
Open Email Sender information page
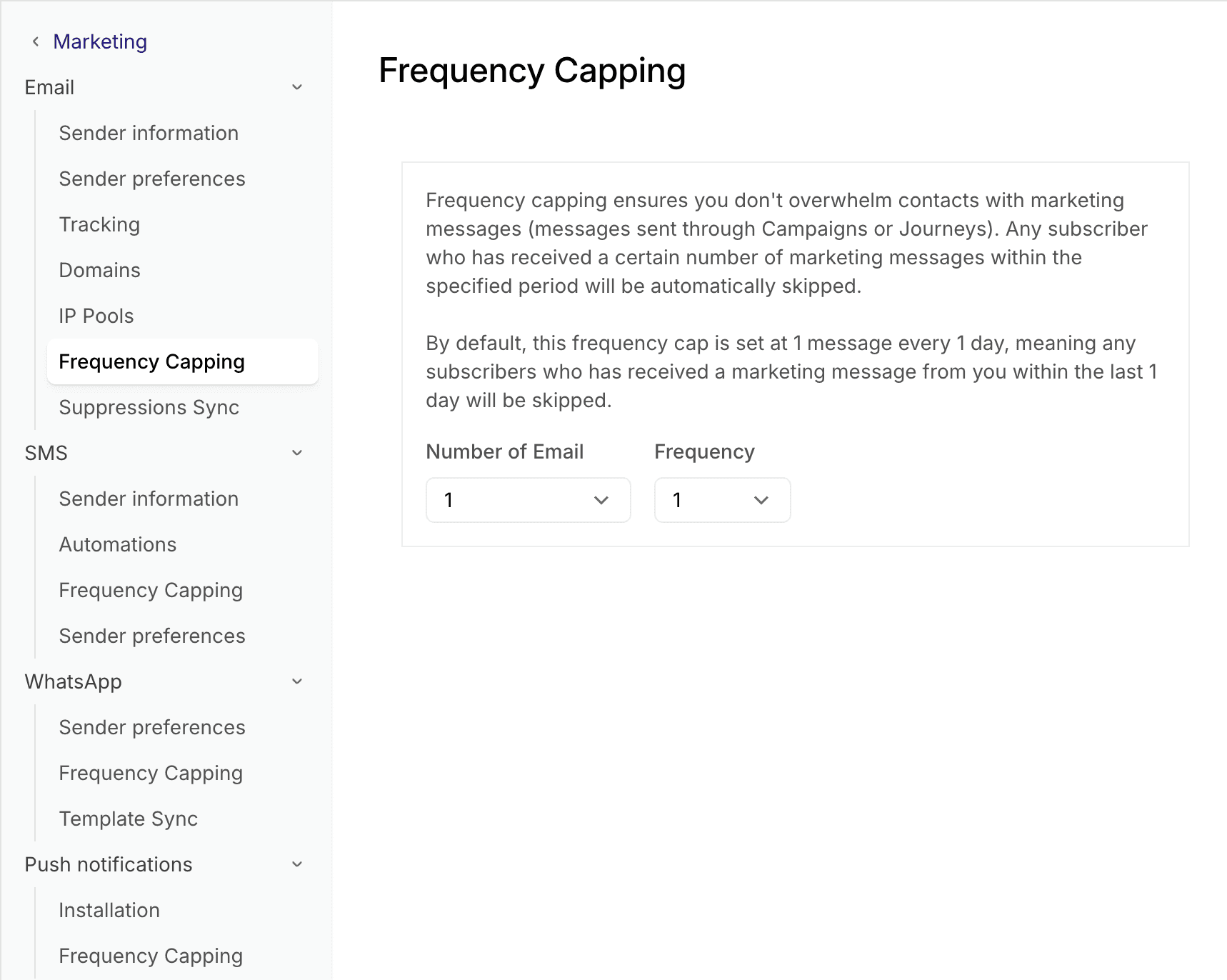click(149, 134)
